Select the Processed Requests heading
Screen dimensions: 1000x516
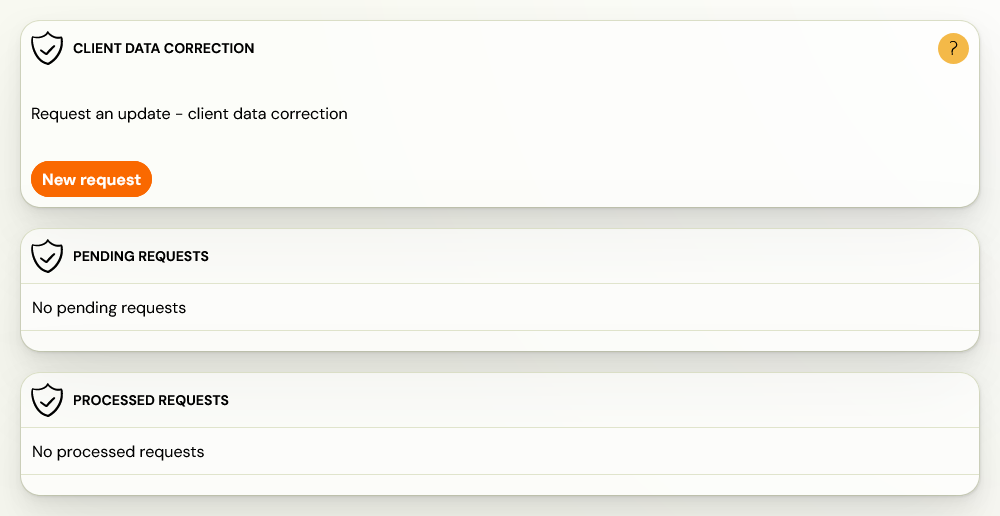click(x=151, y=401)
